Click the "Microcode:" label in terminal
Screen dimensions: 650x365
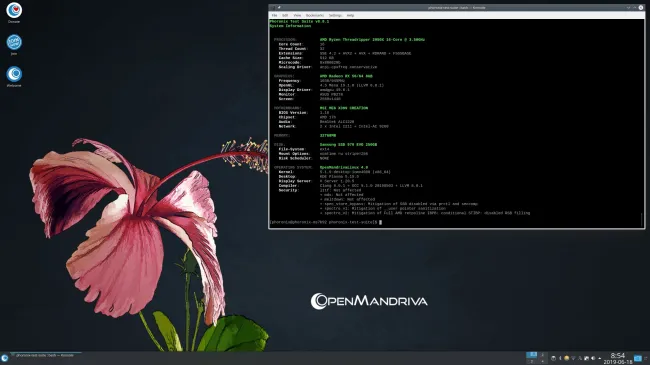click(289, 62)
